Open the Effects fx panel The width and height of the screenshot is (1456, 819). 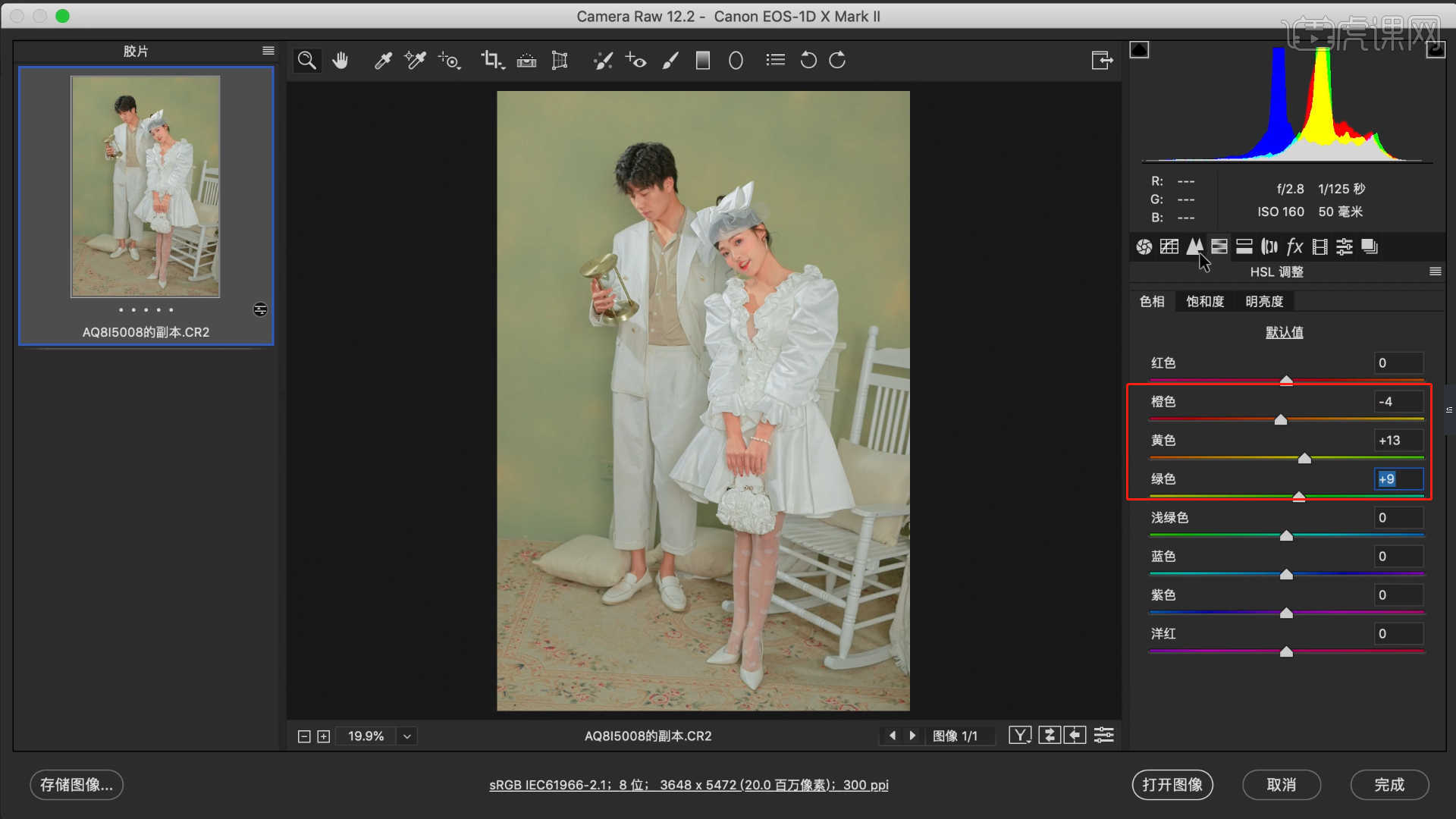[1294, 246]
